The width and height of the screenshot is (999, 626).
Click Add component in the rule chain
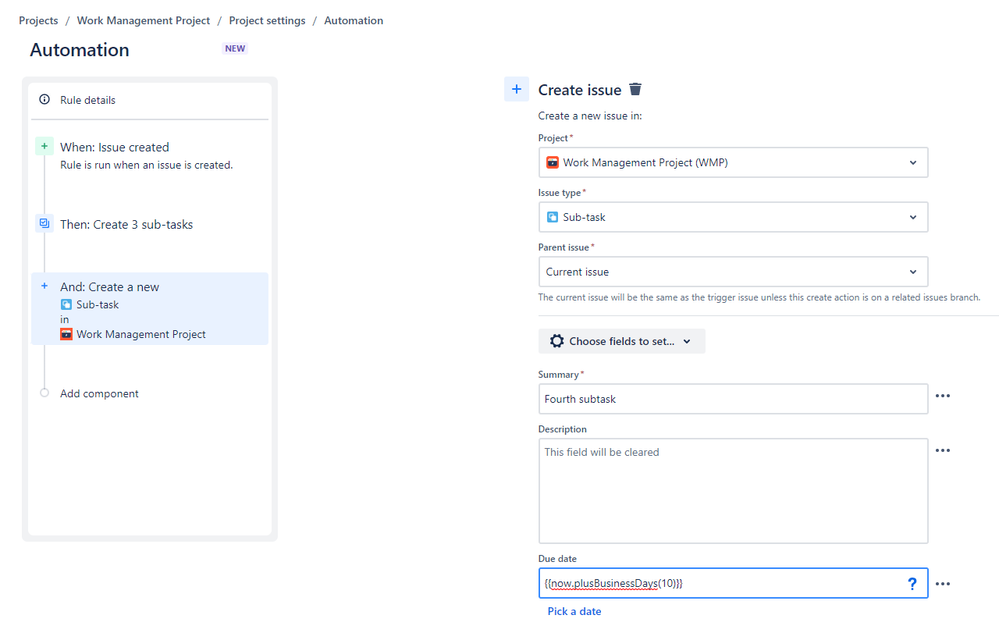(99, 394)
